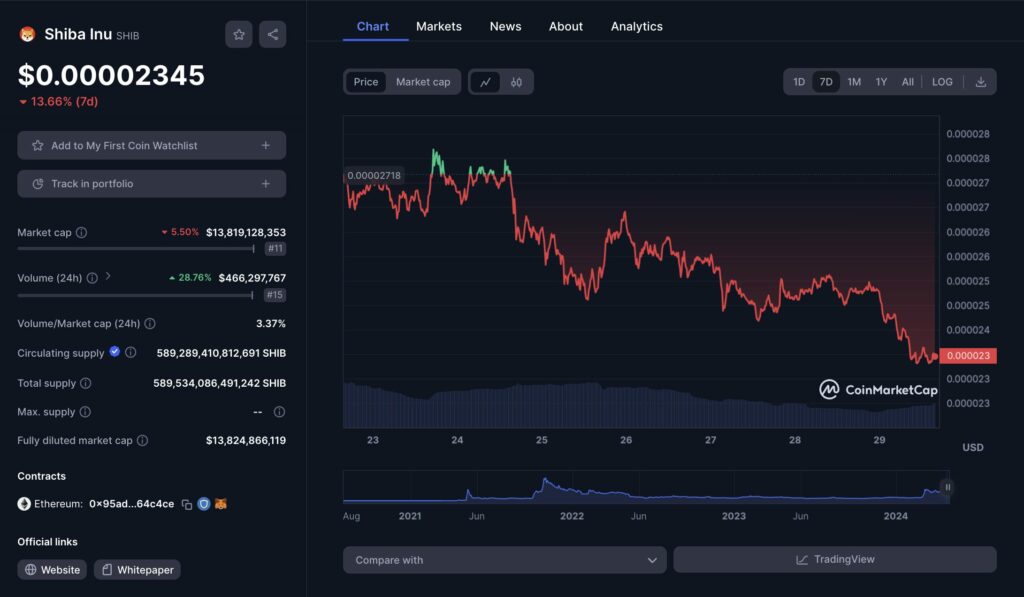Click the share icon beside the coin name
Viewport: 1024px width, 597px height.
pyautogui.click(x=272, y=34)
